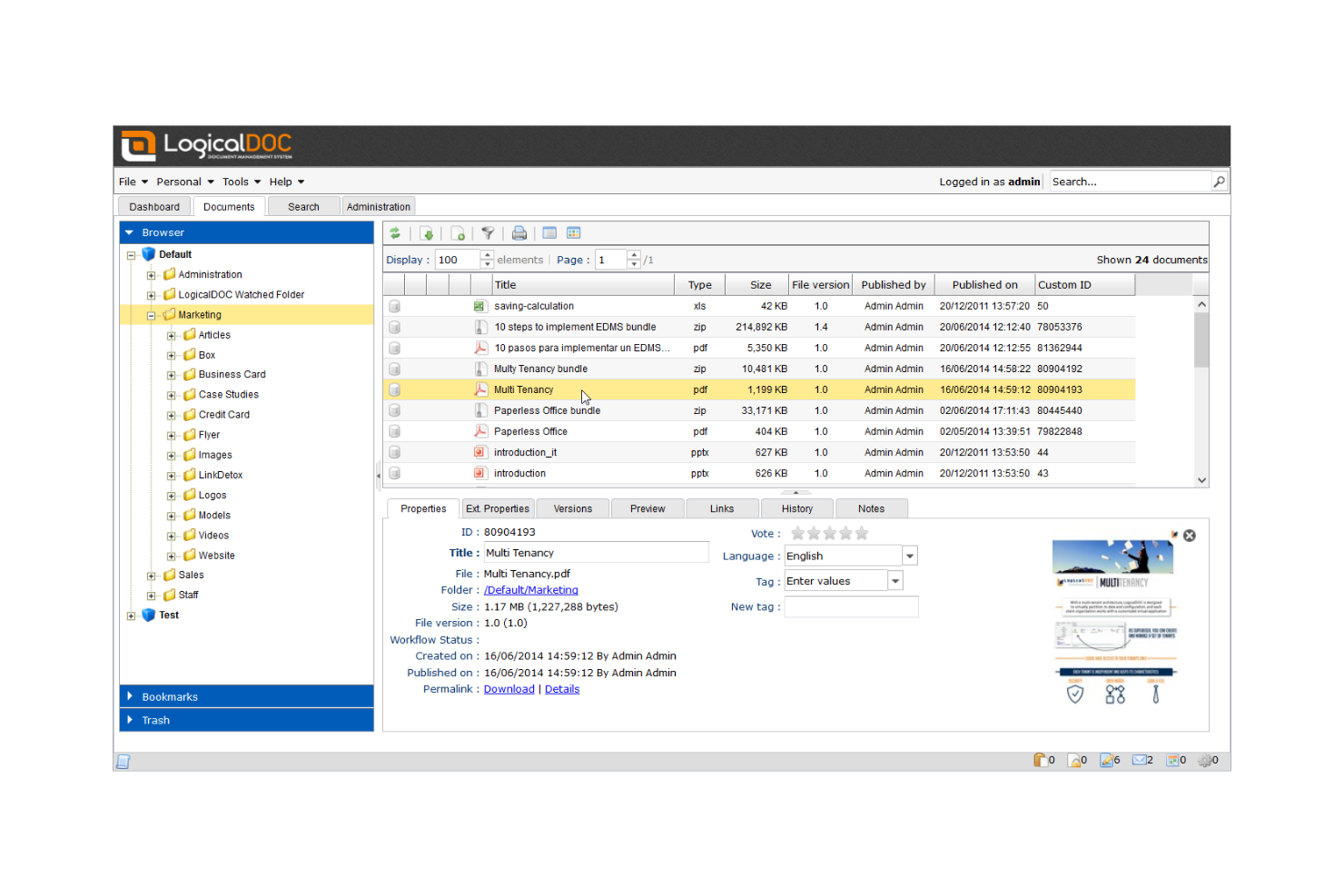Click the green refresh icon in document toolbar
1344x896 pixels.
coord(395,233)
